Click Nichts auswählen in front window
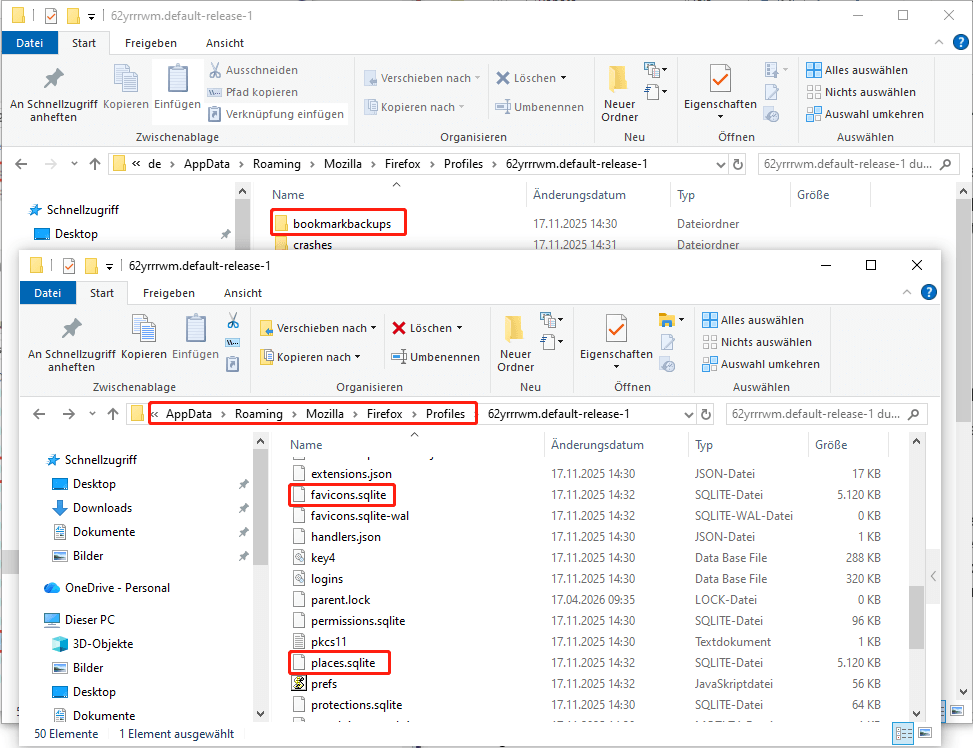The height and width of the screenshot is (748, 973). 756,342
